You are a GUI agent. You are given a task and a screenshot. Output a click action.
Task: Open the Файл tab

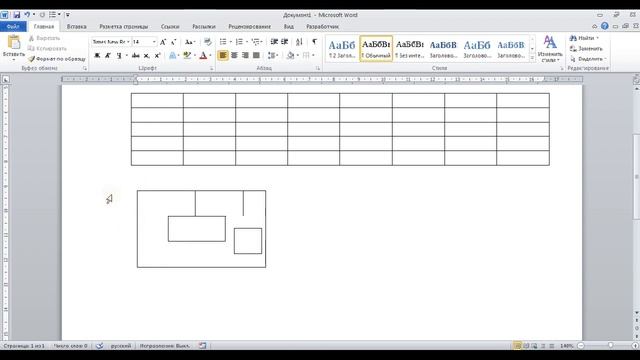point(13,27)
